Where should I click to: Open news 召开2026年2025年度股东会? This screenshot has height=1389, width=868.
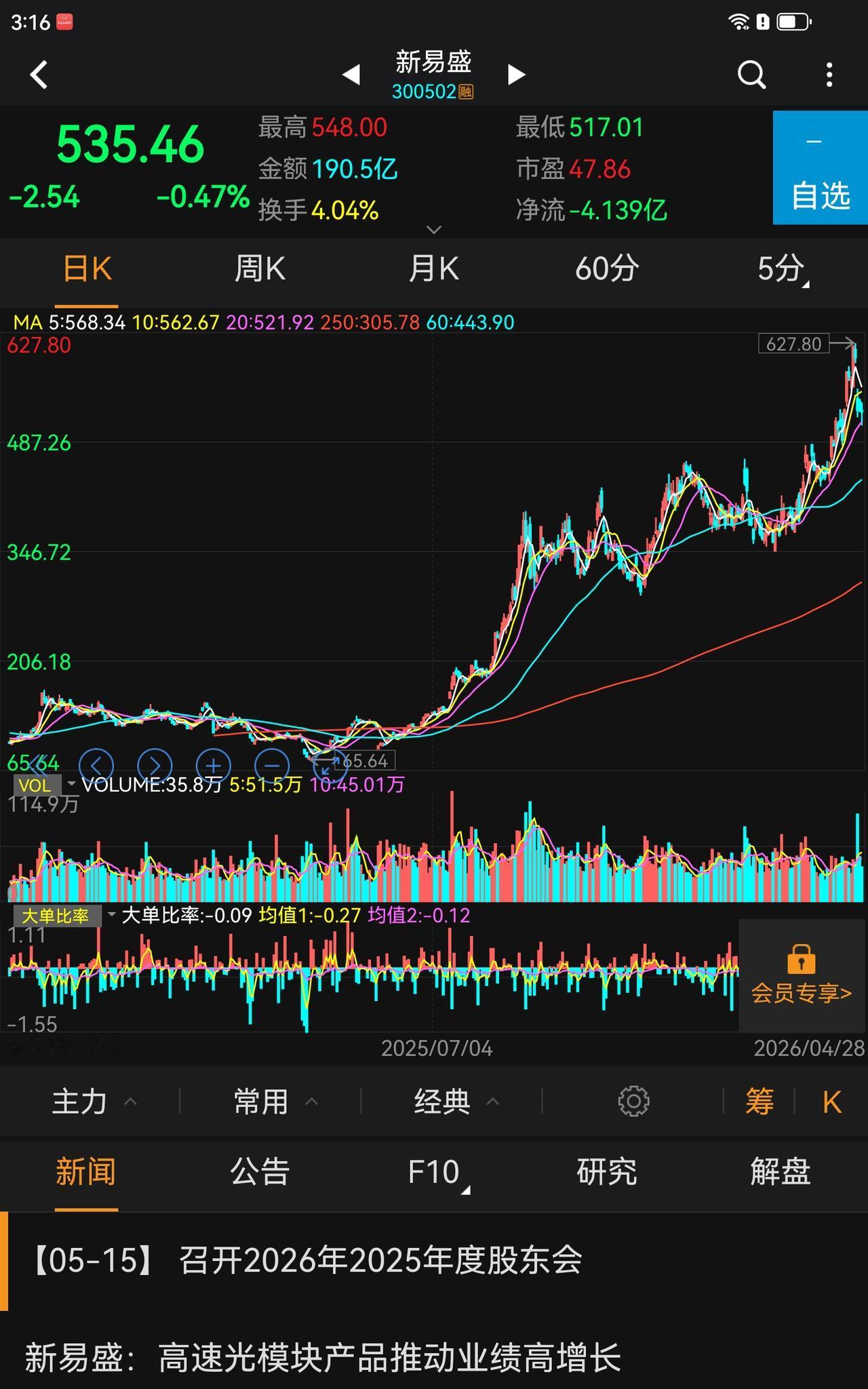[434, 1261]
